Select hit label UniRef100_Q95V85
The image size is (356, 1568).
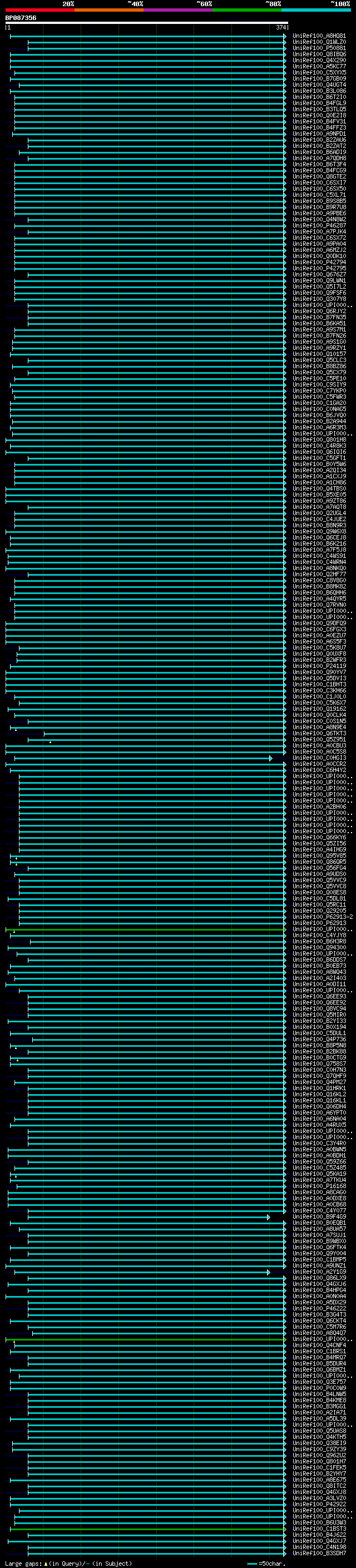319,855
